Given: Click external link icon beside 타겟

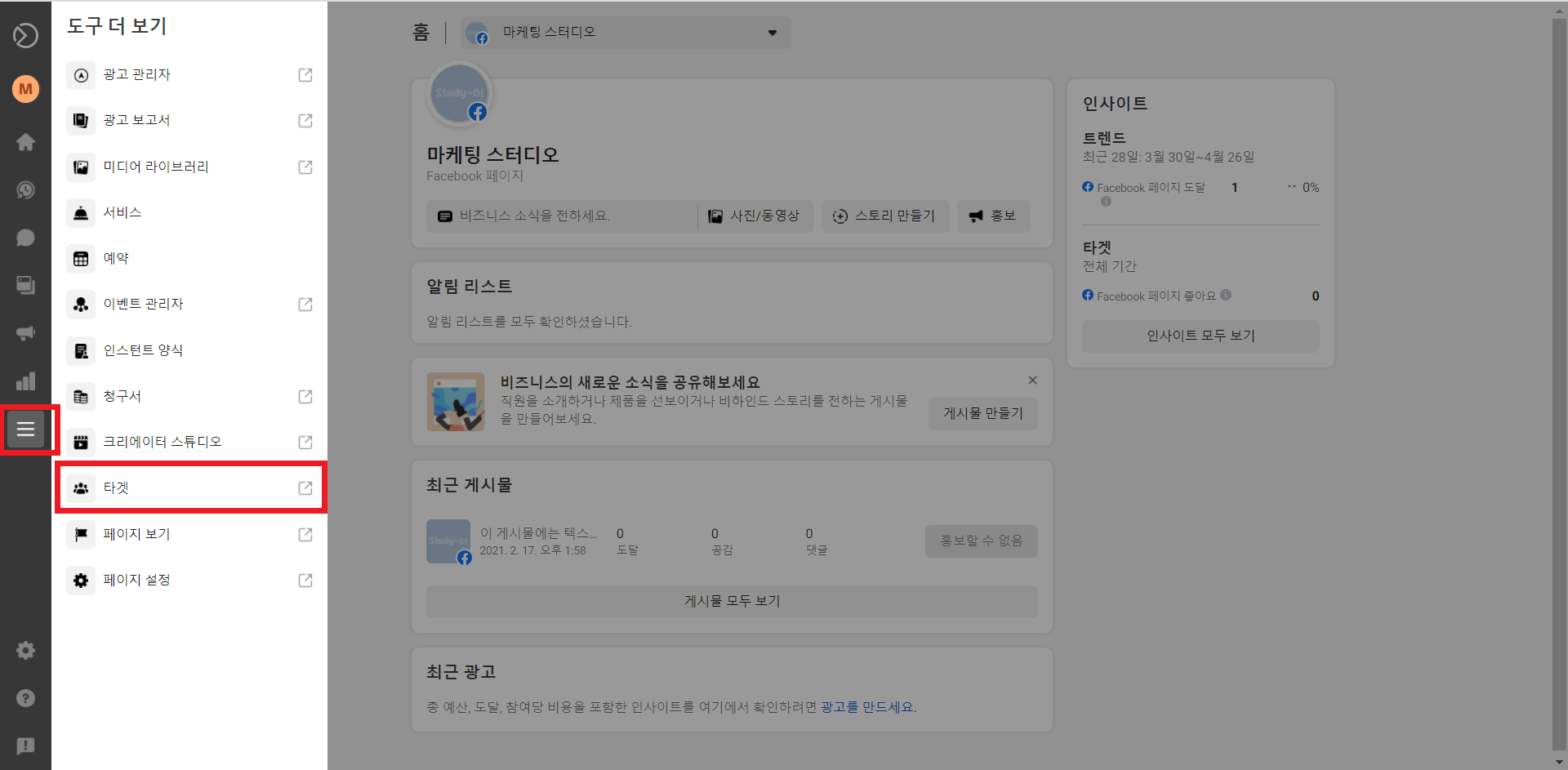Looking at the screenshot, I should coord(305,487).
